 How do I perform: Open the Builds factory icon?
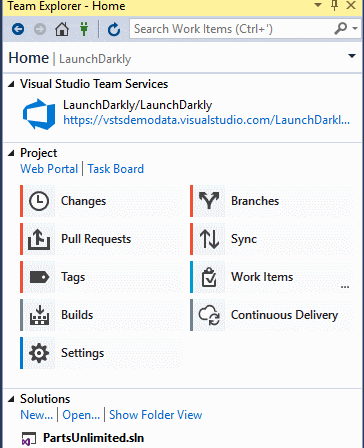pos(39,315)
